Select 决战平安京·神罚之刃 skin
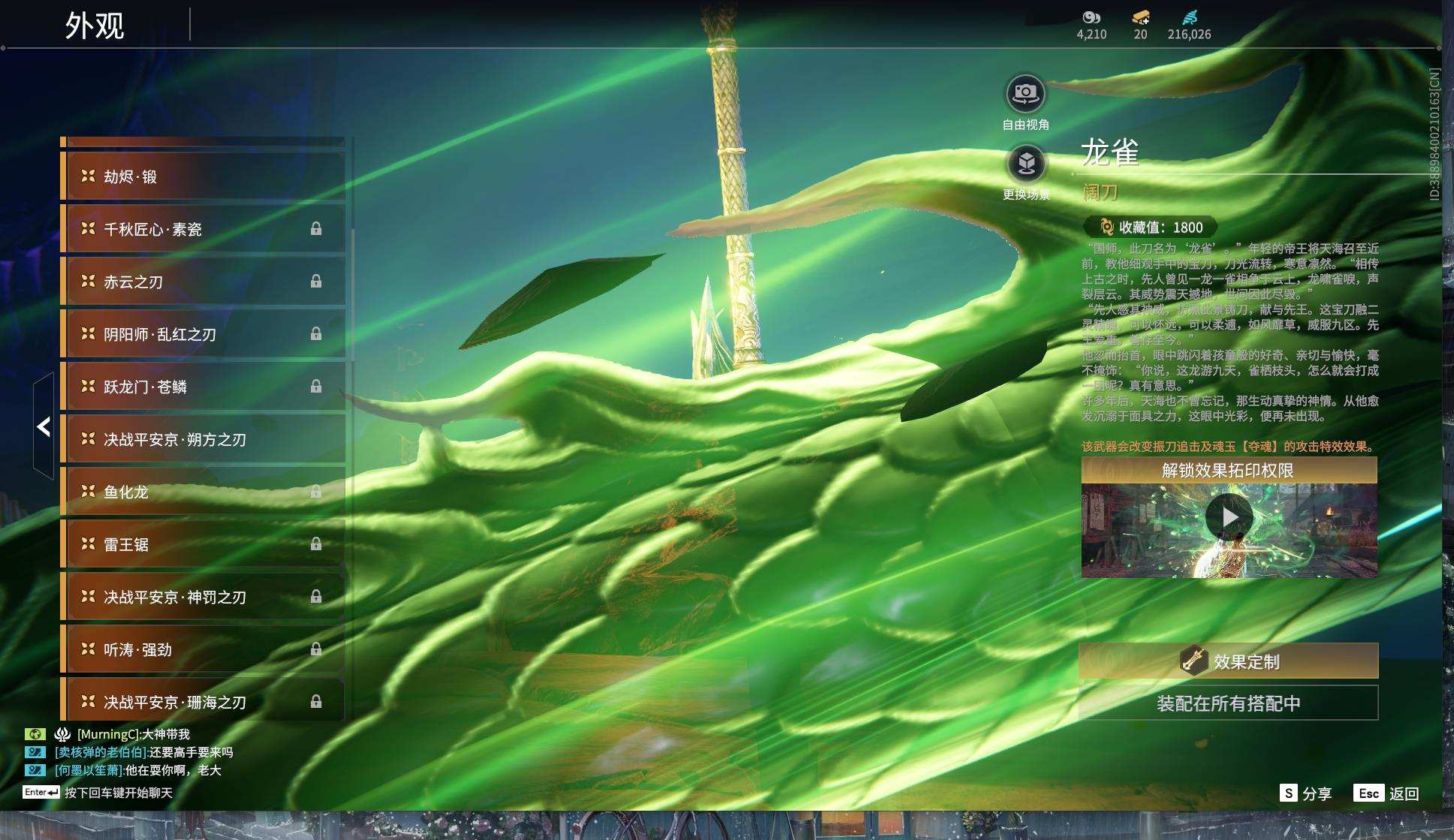Screen dimensions: 1454x840 pyautogui.click(x=203, y=597)
